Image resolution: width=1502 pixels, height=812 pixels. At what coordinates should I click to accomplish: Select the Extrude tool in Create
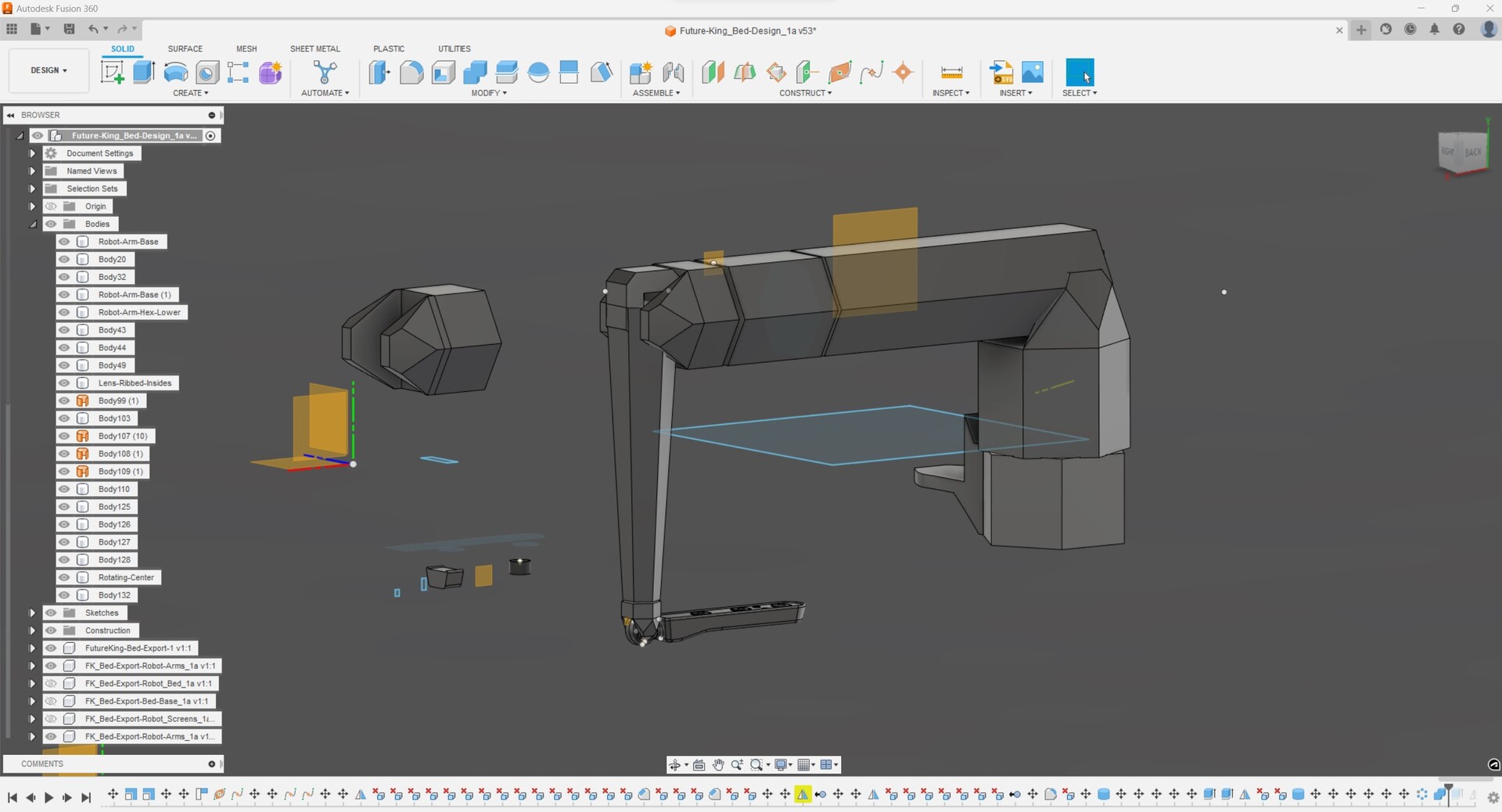coord(144,73)
